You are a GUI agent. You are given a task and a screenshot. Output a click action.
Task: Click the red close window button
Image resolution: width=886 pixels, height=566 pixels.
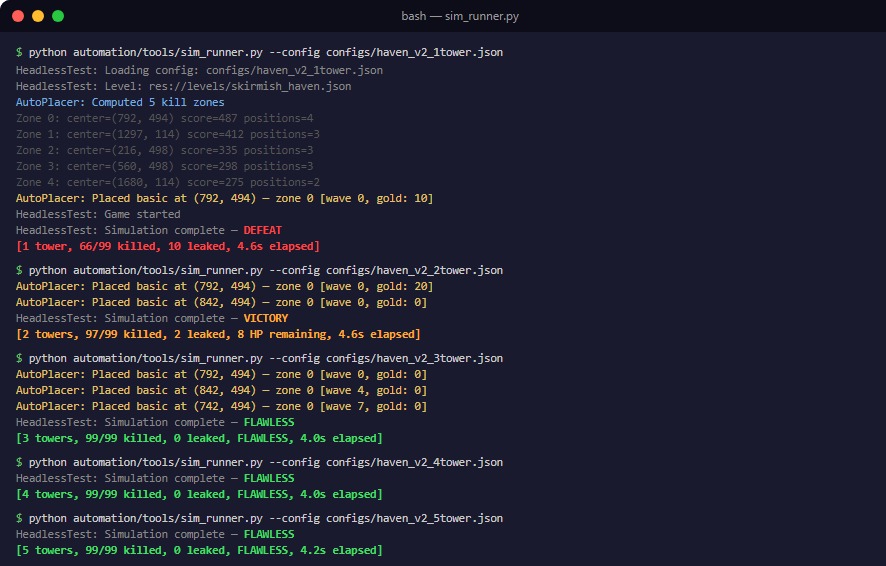(x=18, y=16)
